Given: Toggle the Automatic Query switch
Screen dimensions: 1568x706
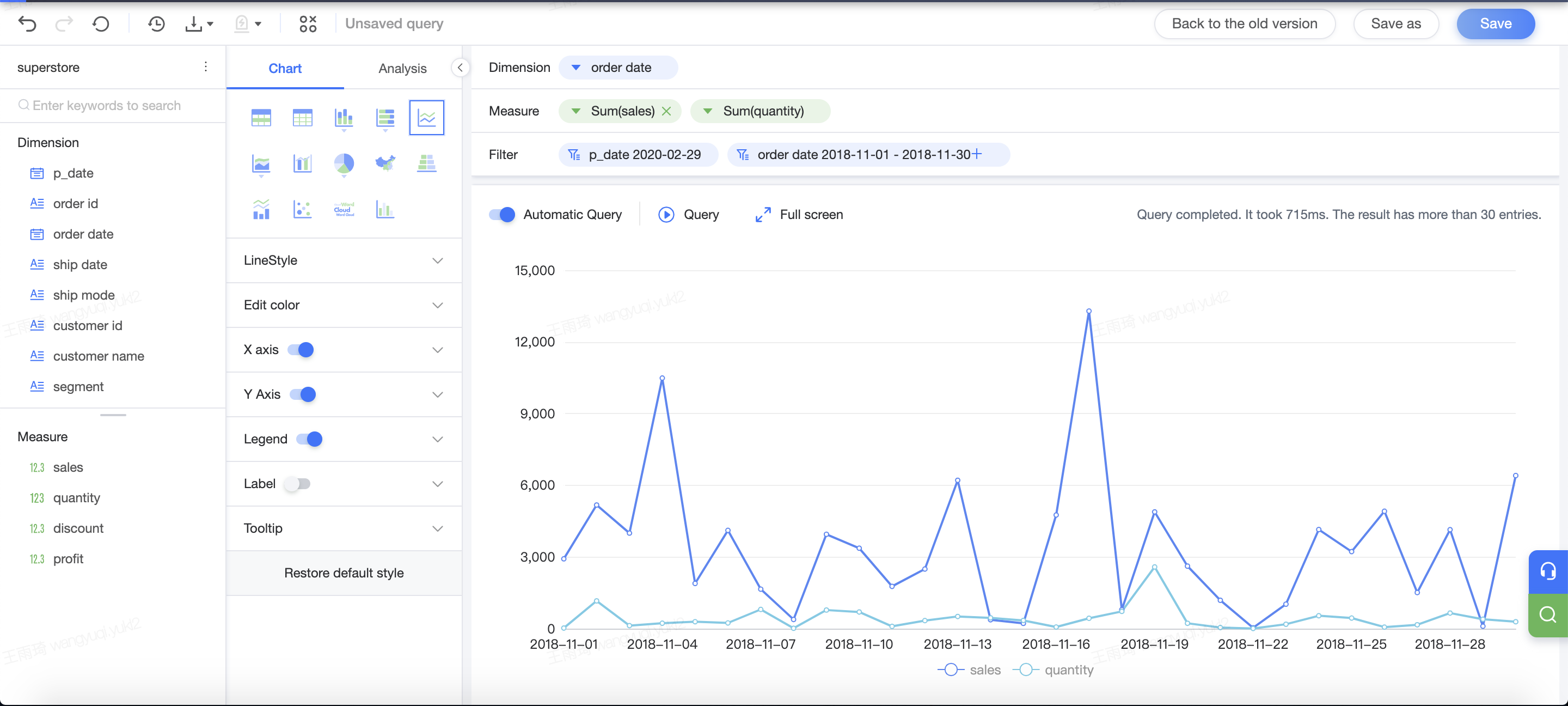Looking at the screenshot, I should click(502, 215).
